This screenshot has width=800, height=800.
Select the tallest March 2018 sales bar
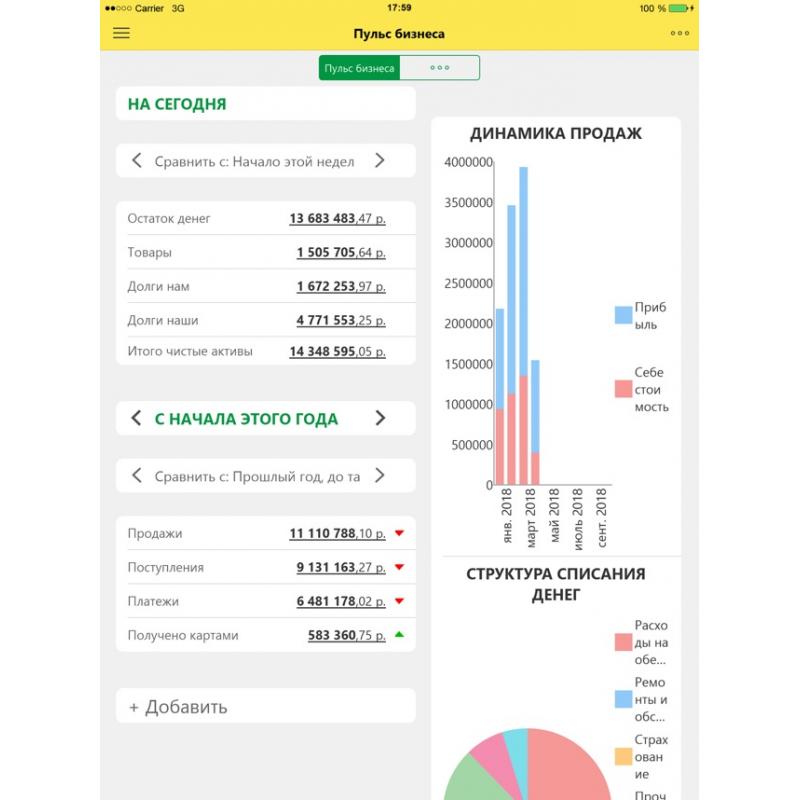pyautogui.click(x=523, y=326)
